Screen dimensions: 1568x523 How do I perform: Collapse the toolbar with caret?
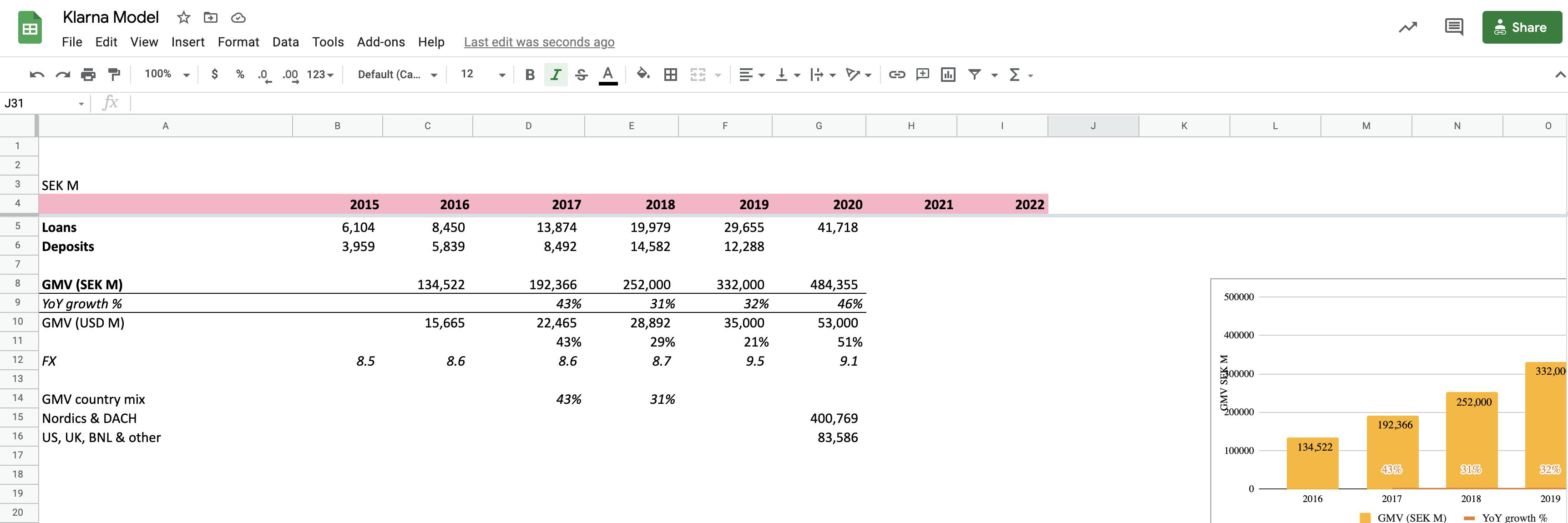pos(1559,75)
